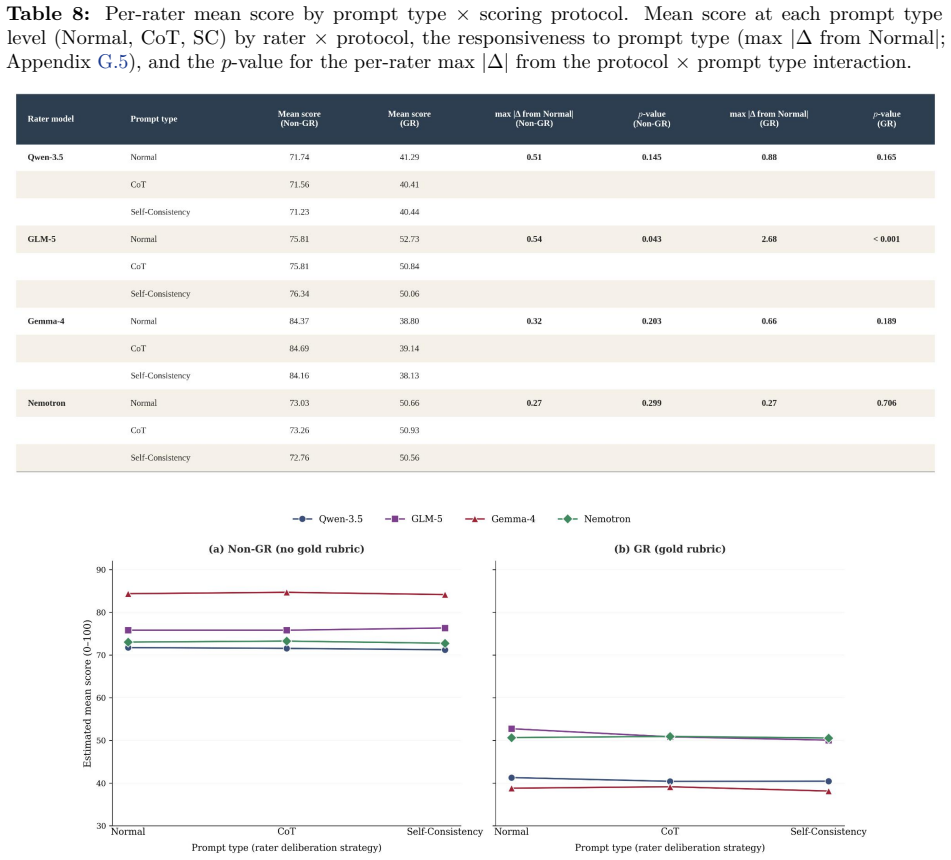Image resolution: width=951 pixels, height=860 pixels.
Task: Click the Qwen-3.5 GR max delta 0.88
Action: click(x=769, y=157)
